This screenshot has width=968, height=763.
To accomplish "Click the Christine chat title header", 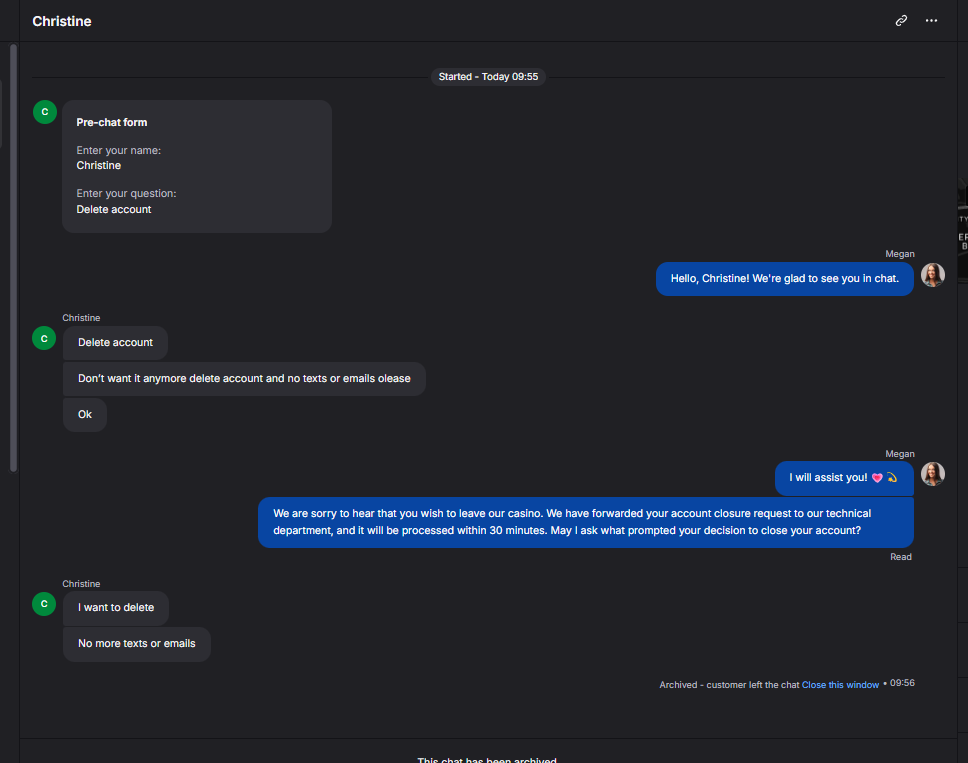I will [x=62, y=21].
